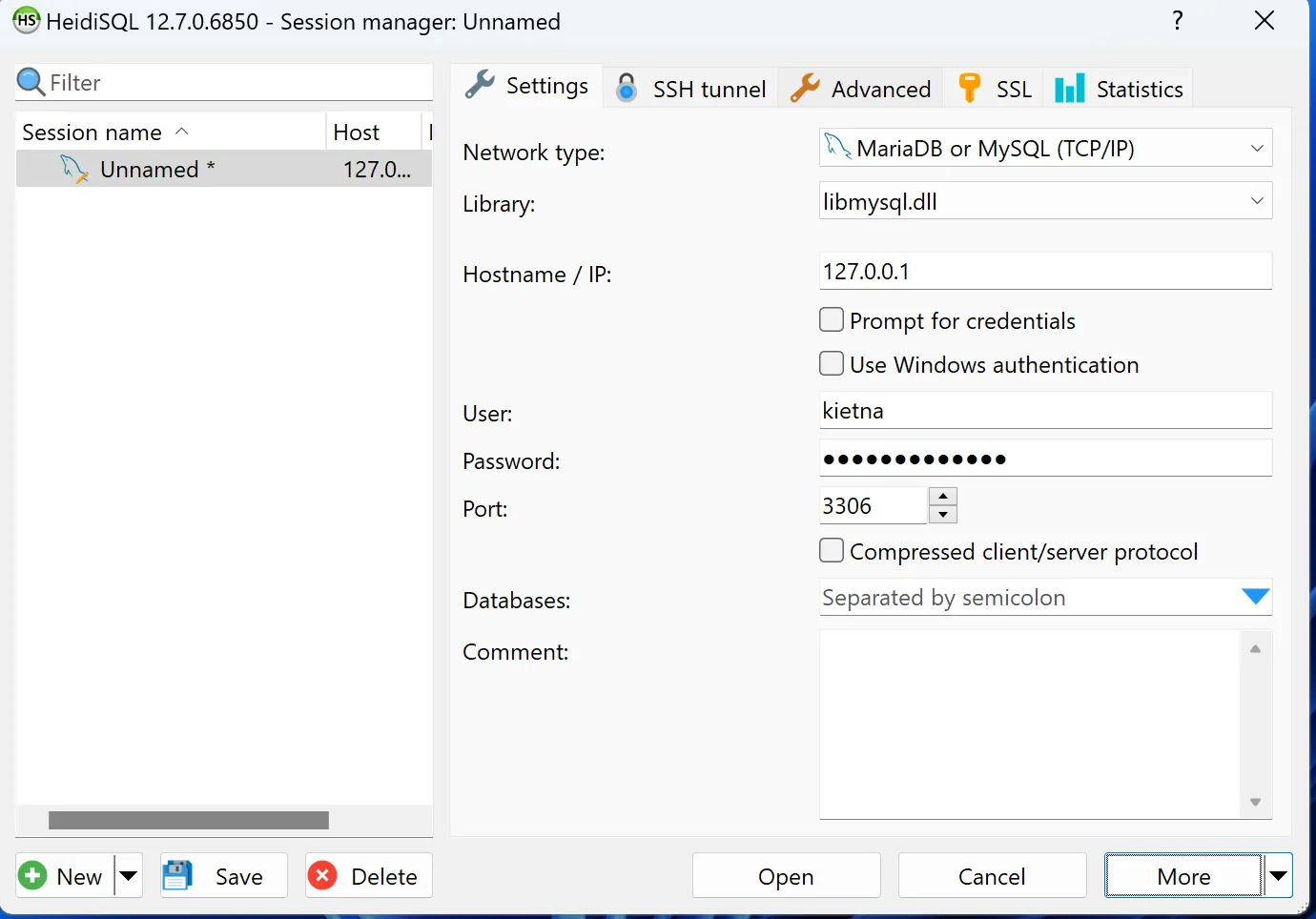The height and width of the screenshot is (919, 1316).
Task: Click the Hostname / IP field
Action: pos(1045,271)
